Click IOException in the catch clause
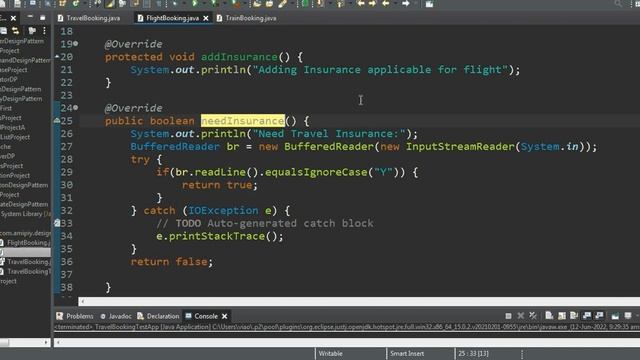The width and height of the screenshot is (640, 360). (x=223, y=211)
